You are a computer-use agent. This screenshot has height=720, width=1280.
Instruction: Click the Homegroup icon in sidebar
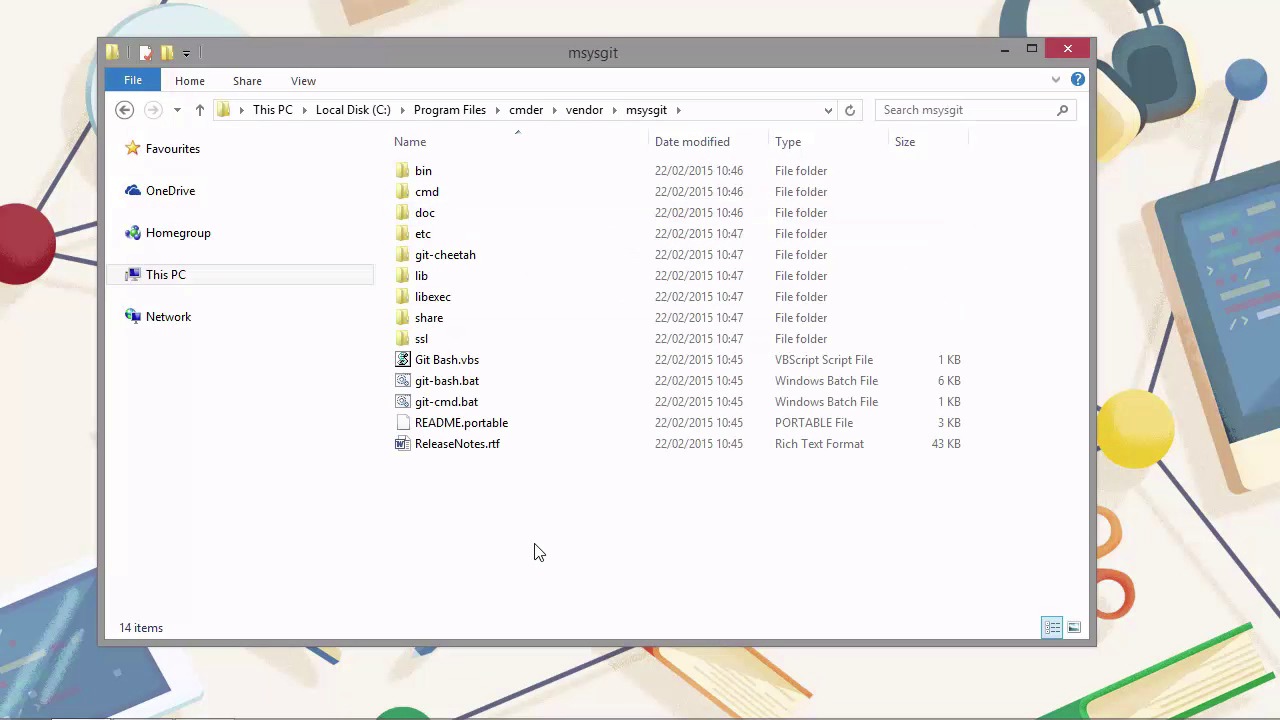point(133,233)
